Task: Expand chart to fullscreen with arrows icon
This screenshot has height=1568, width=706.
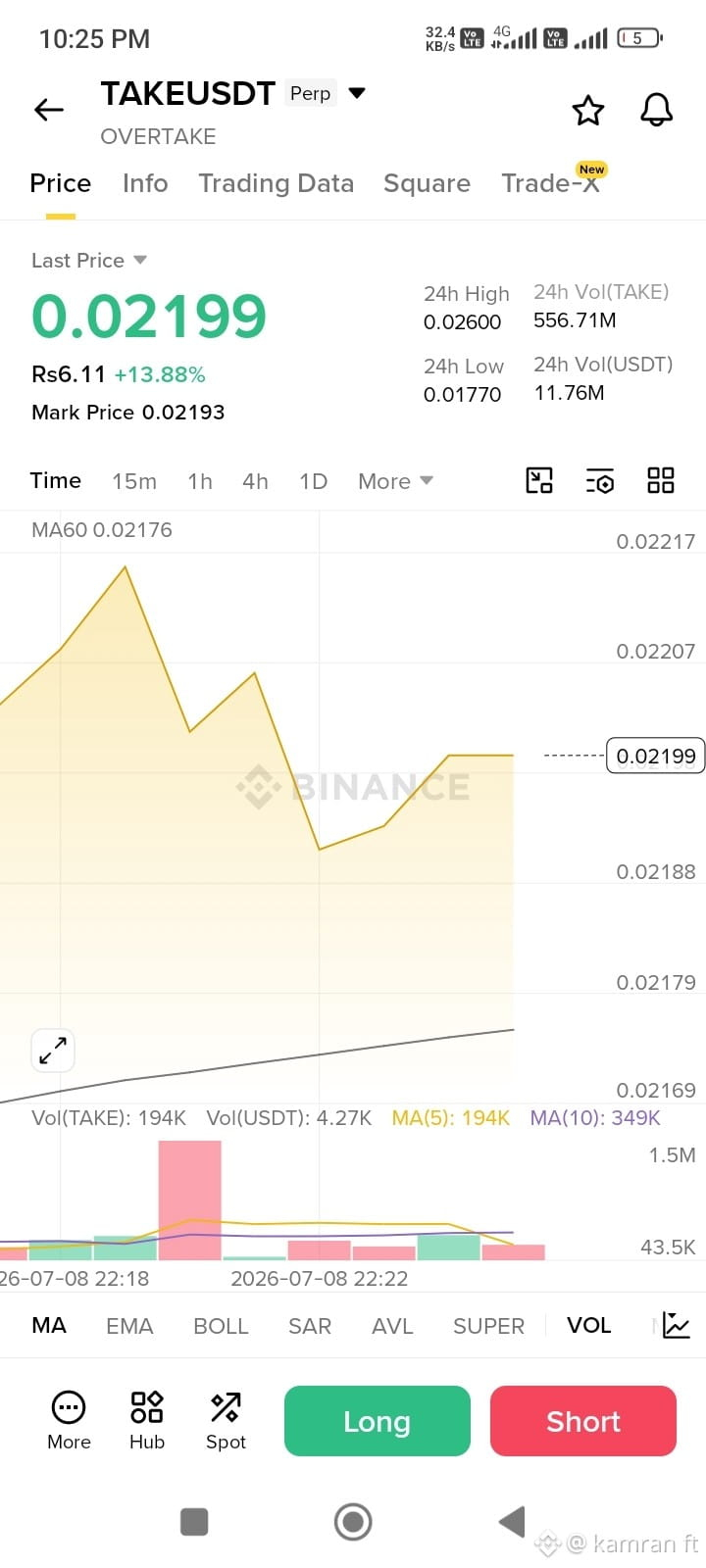Action: point(53,1051)
